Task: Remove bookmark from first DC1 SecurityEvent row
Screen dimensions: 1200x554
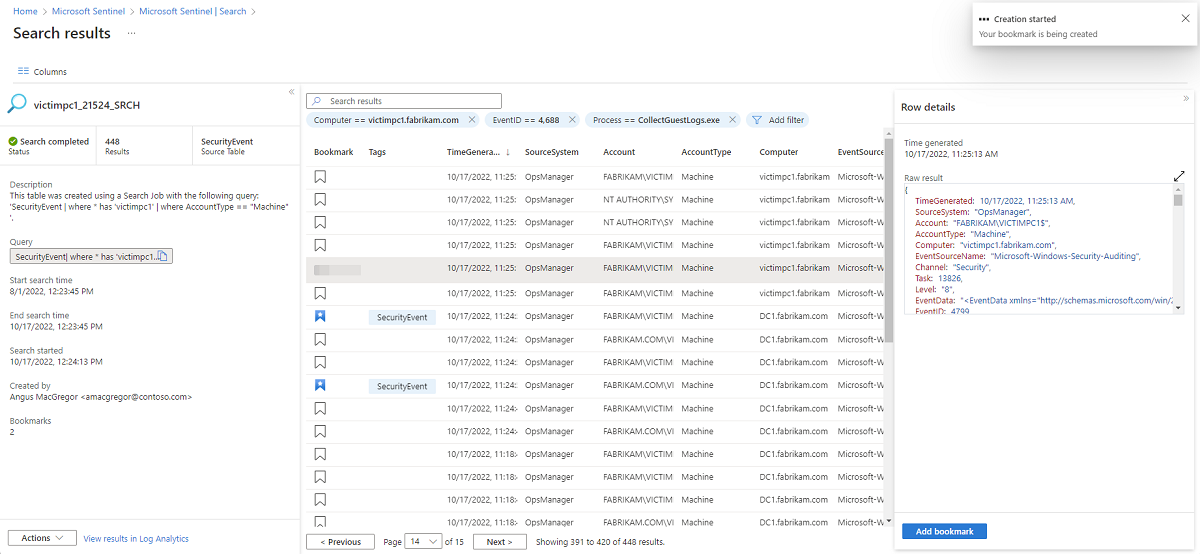Action: pyautogui.click(x=320, y=317)
